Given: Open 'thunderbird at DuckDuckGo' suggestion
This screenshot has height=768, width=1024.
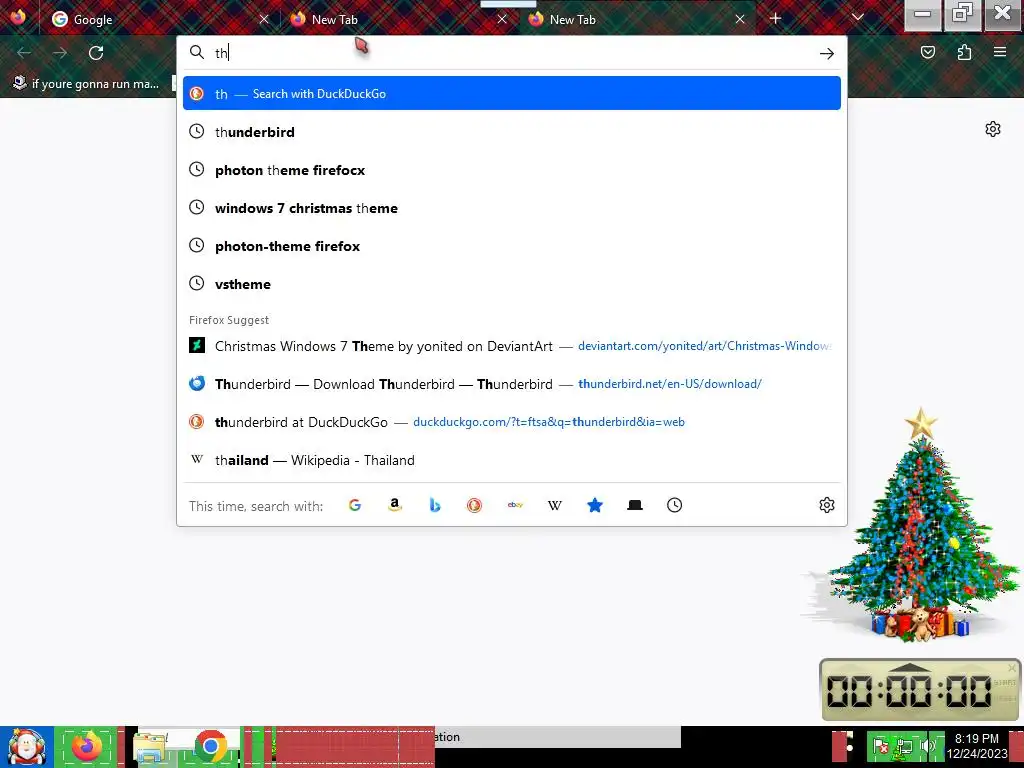Looking at the screenshot, I should click(x=511, y=422).
